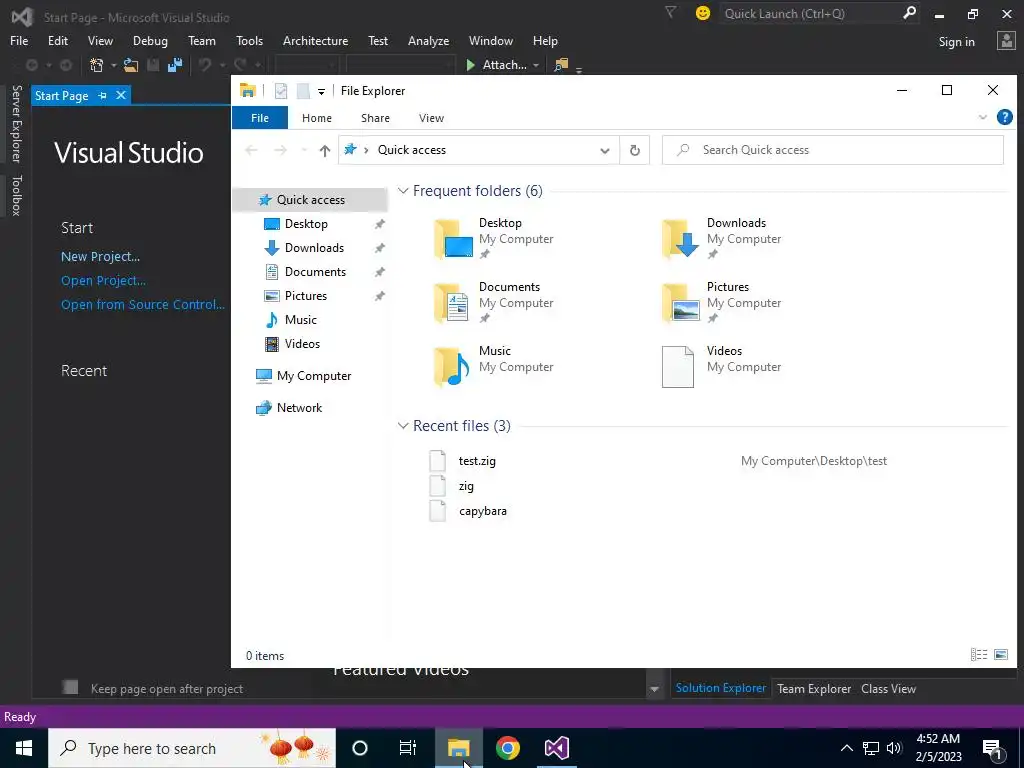This screenshot has width=1024, height=768.
Task: Close the Start Page tab
Action: click(x=121, y=95)
